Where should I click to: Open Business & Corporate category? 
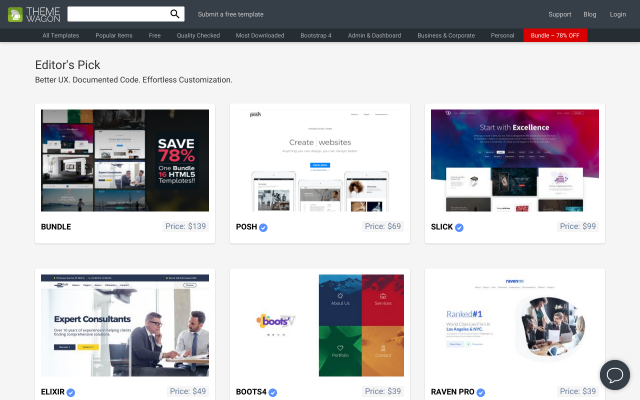point(446,36)
